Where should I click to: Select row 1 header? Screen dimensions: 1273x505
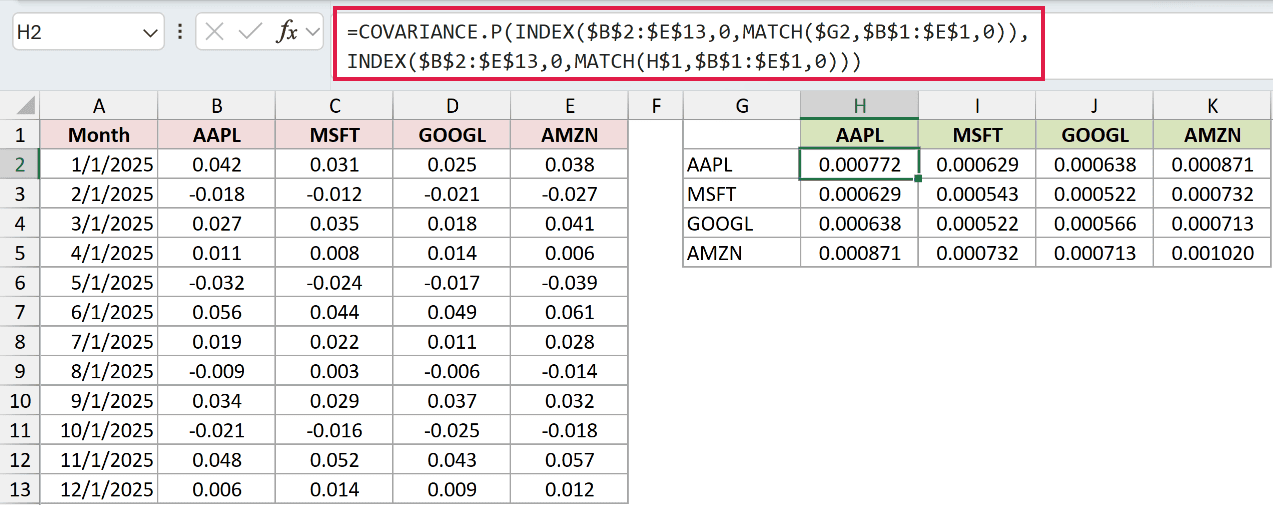(x=20, y=135)
